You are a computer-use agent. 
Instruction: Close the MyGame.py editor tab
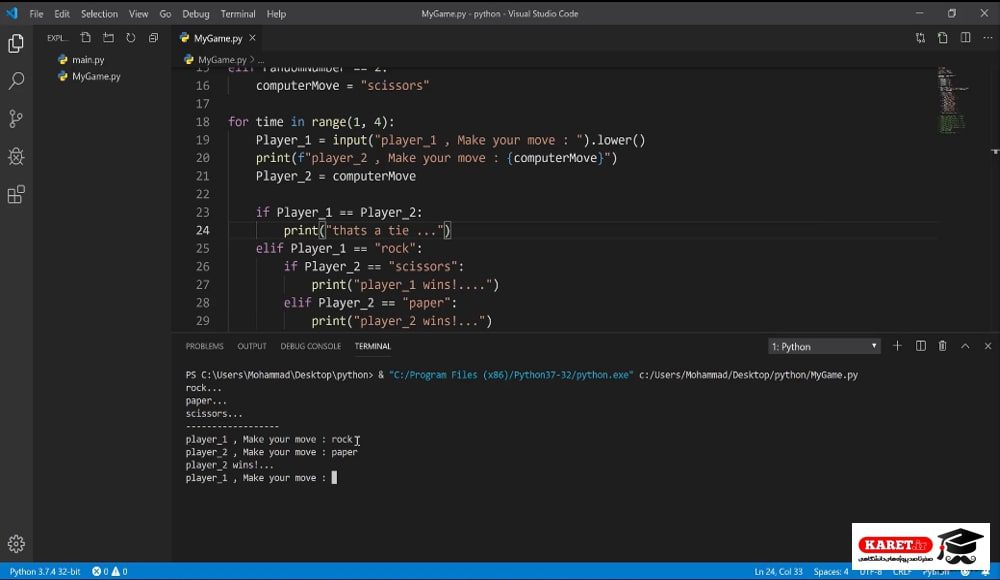(x=253, y=38)
